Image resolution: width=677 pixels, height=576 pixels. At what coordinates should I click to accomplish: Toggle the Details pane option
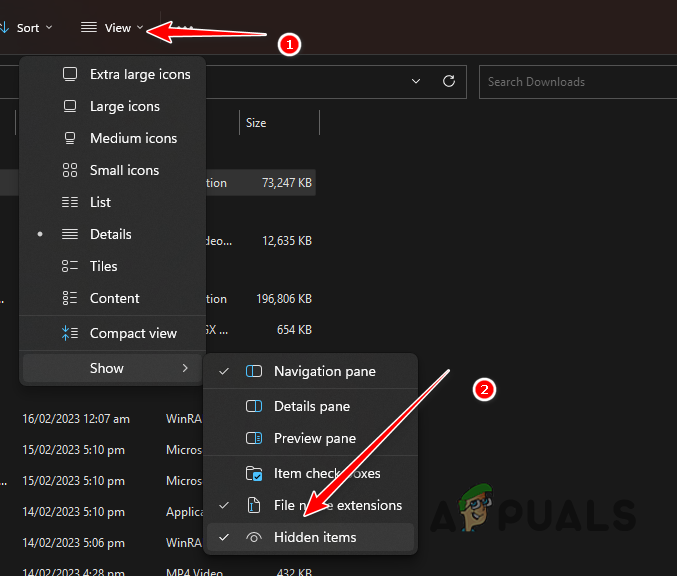pos(310,406)
